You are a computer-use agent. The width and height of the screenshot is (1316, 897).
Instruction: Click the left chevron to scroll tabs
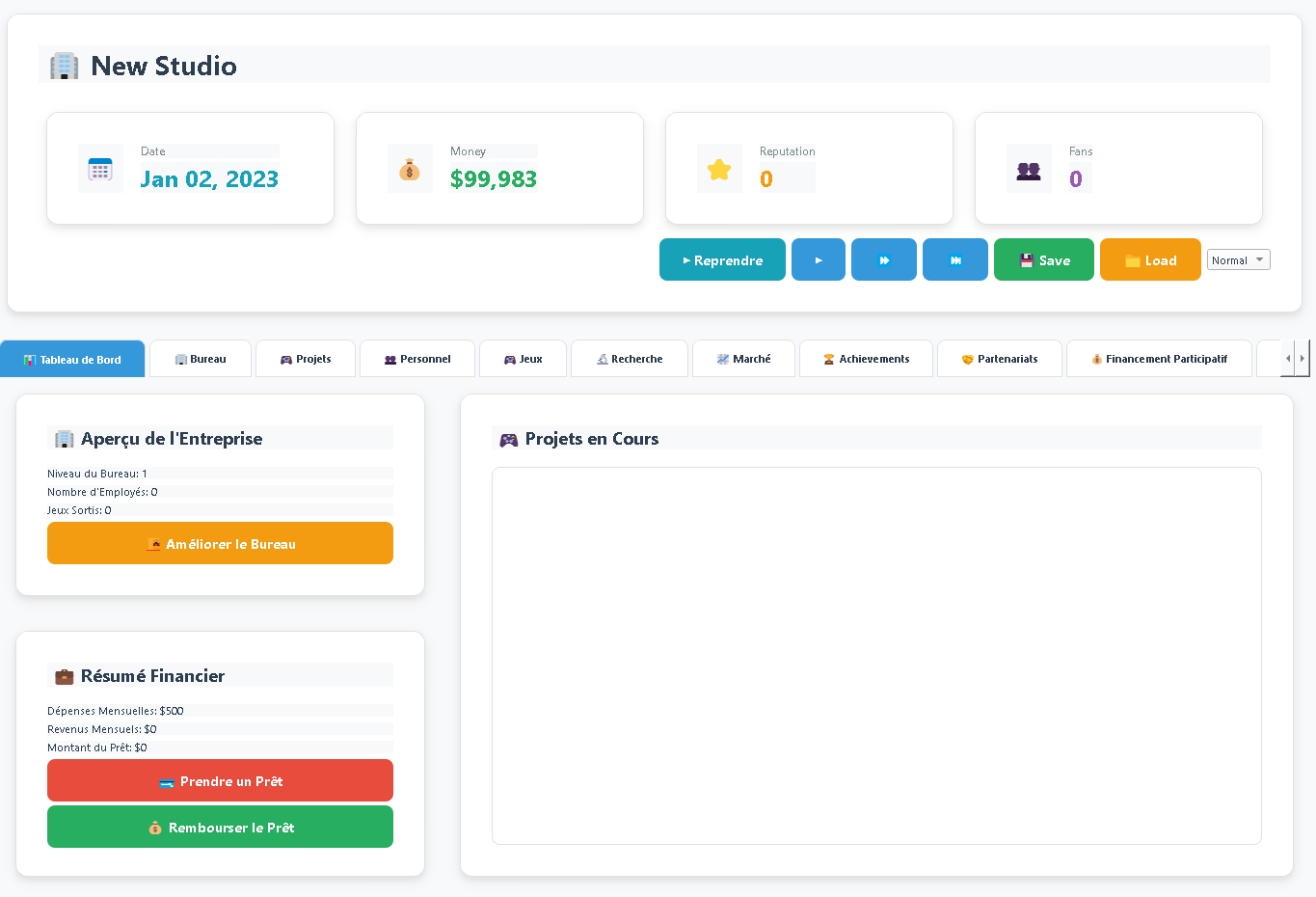[1288, 358]
